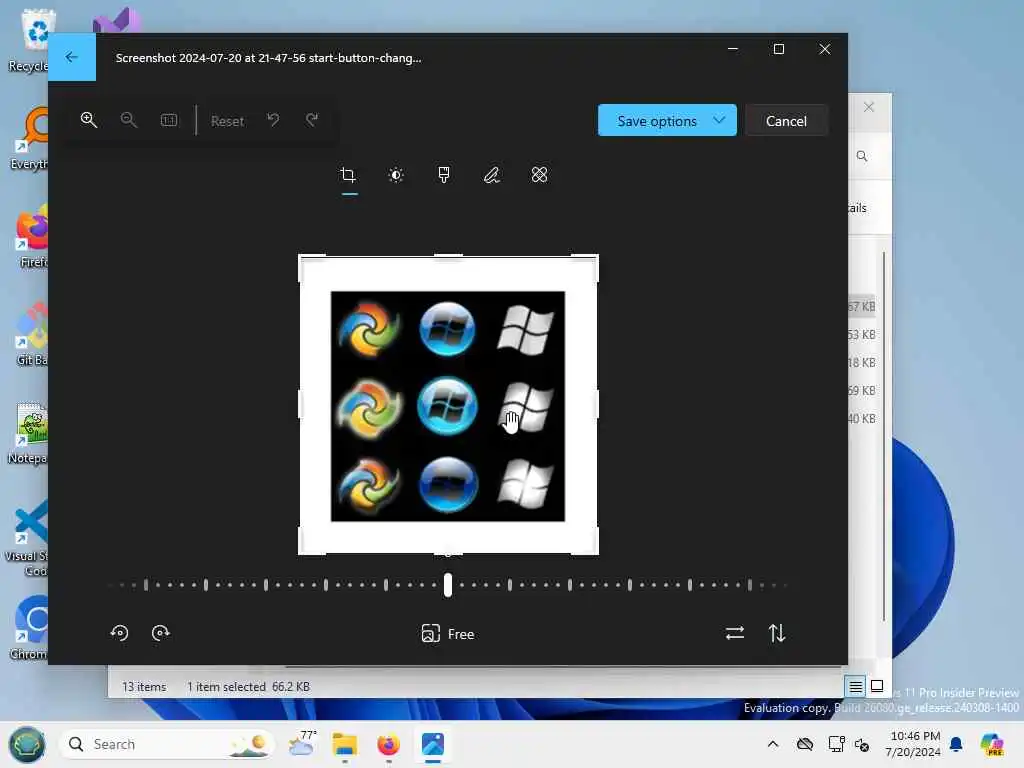Open Firefox from the taskbar

pos(389,744)
